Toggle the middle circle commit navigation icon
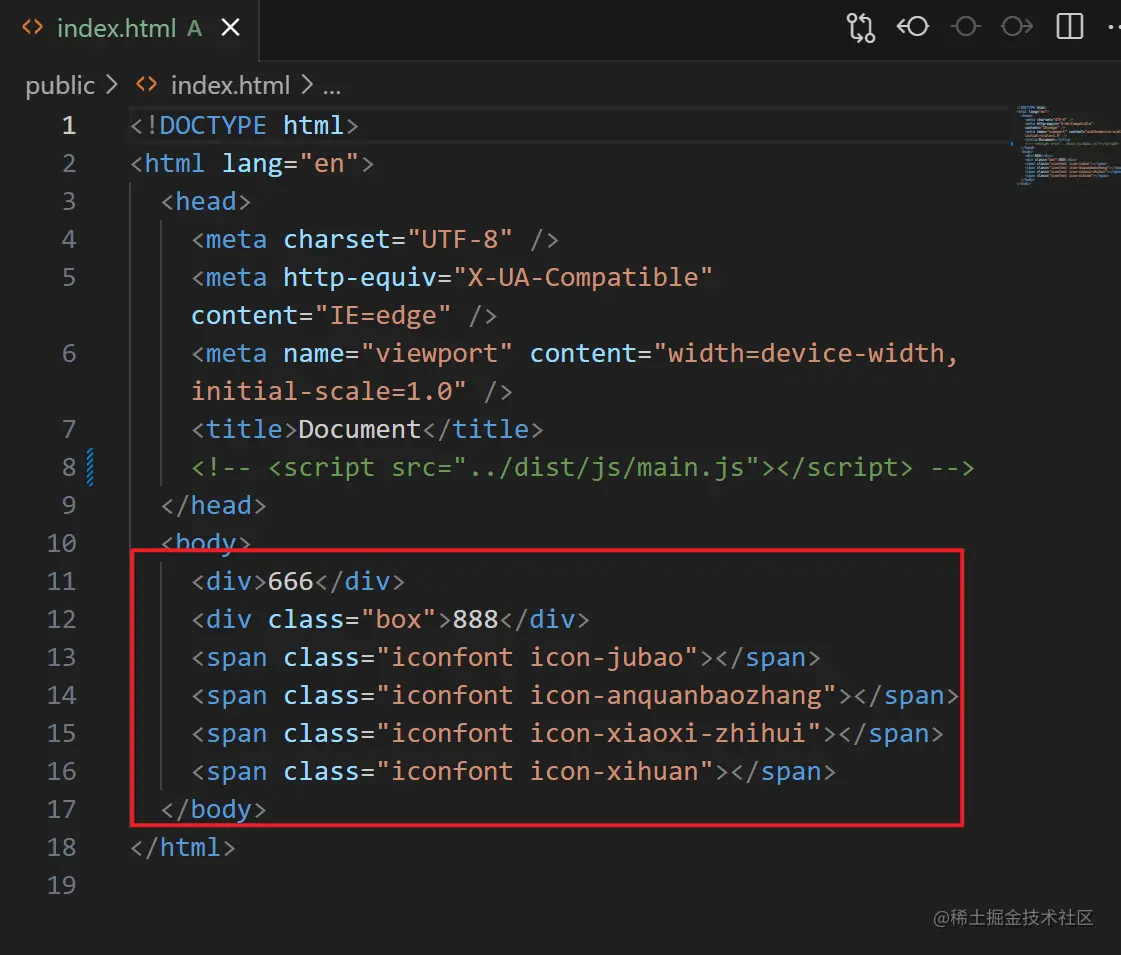1121x955 pixels. click(965, 27)
